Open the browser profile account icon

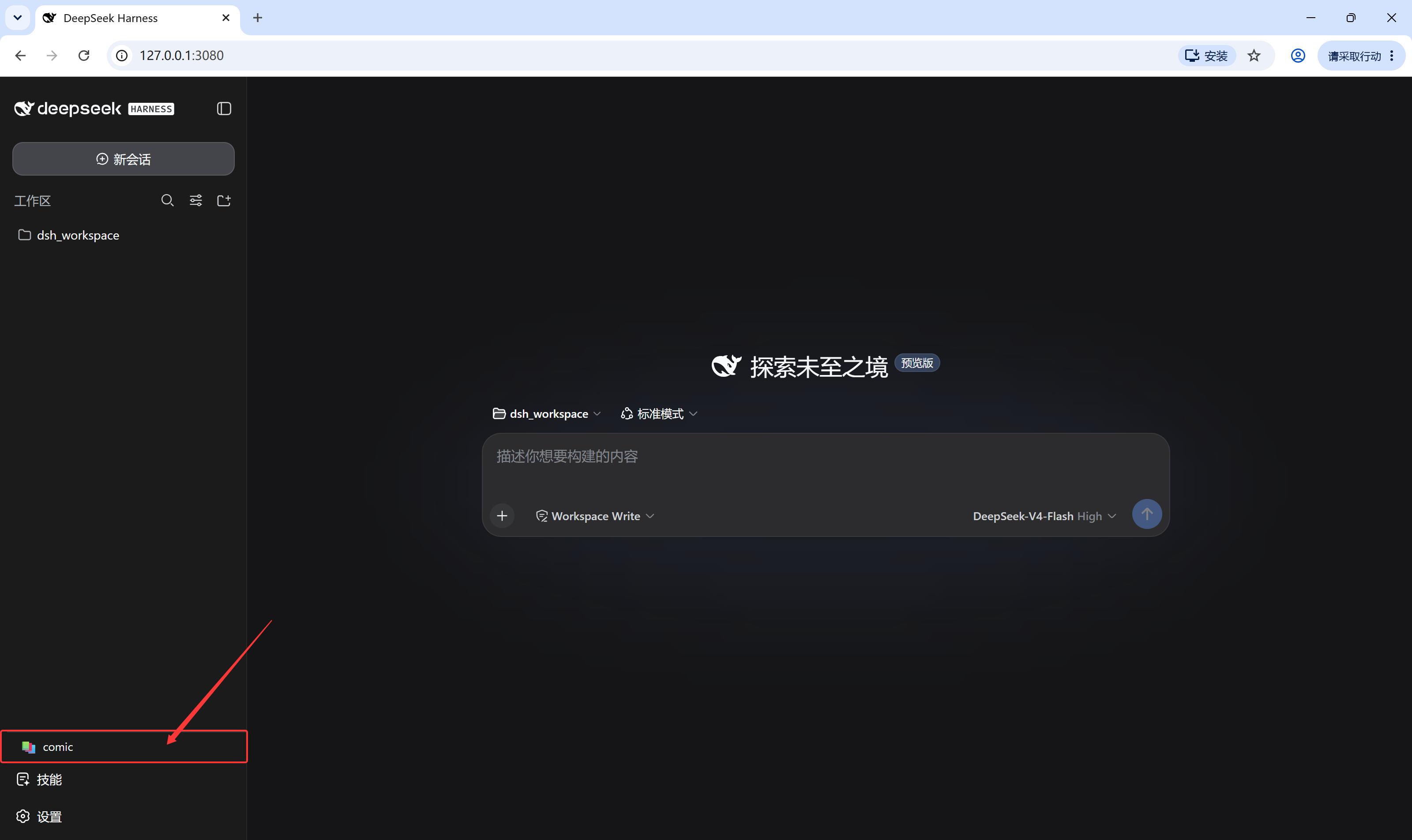1298,56
